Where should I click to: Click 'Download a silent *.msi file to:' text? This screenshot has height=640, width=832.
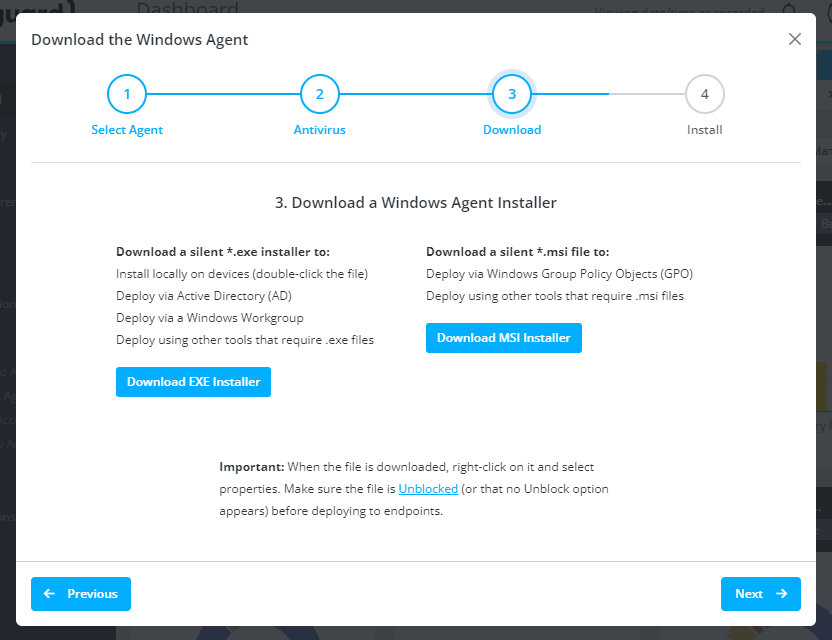pyautogui.click(x=517, y=252)
